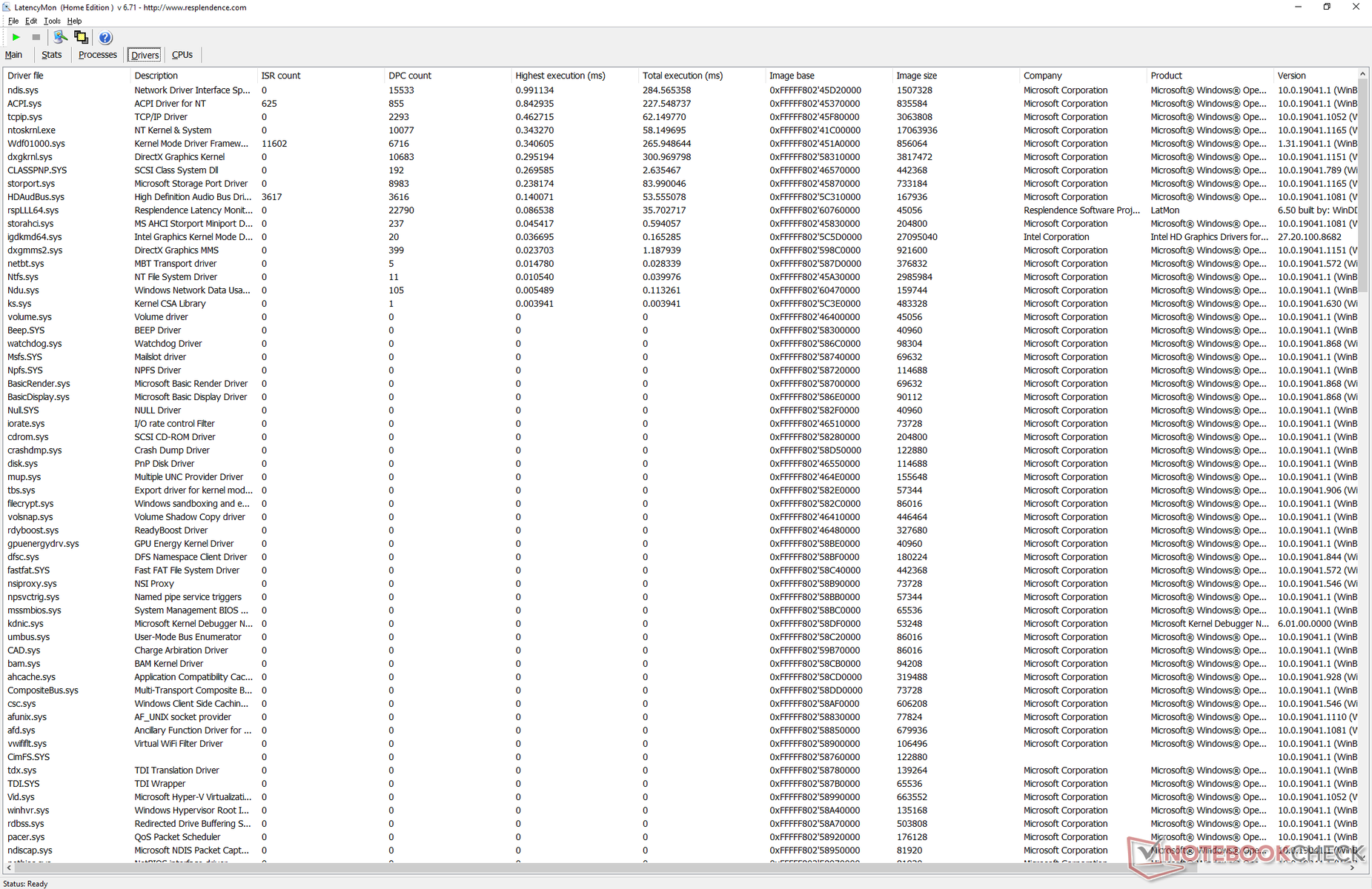This screenshot has height=889, width=1372.
Task: Click the 'Crash Dump Driver' description
Action: point(172,450)
